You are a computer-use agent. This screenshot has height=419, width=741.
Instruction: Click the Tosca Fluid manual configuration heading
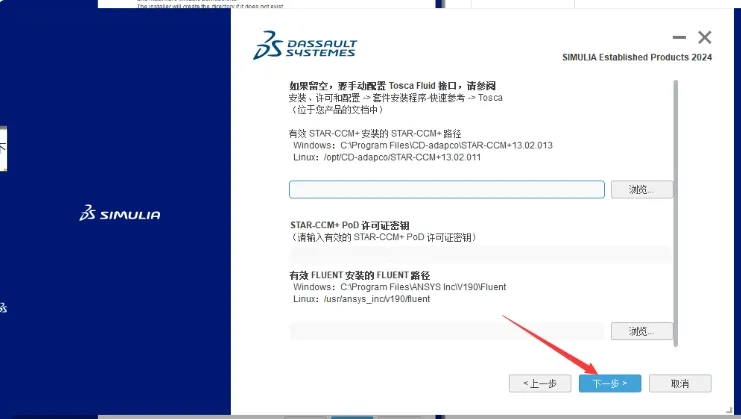click(392, 86)
